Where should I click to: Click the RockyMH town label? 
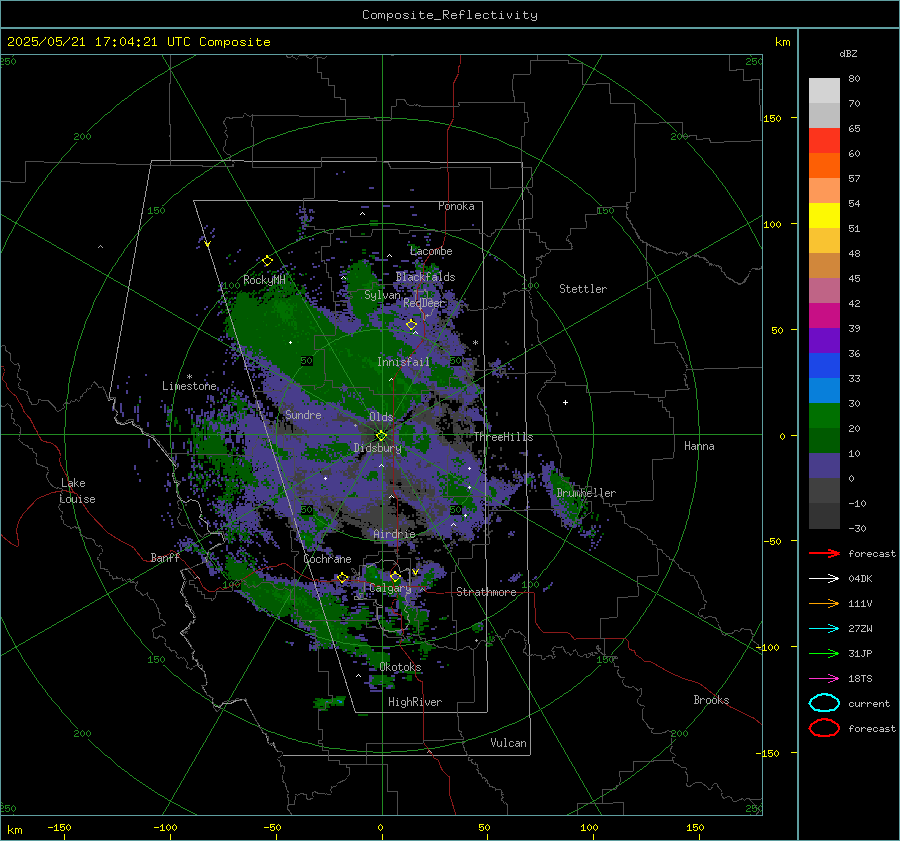(264, 280)
